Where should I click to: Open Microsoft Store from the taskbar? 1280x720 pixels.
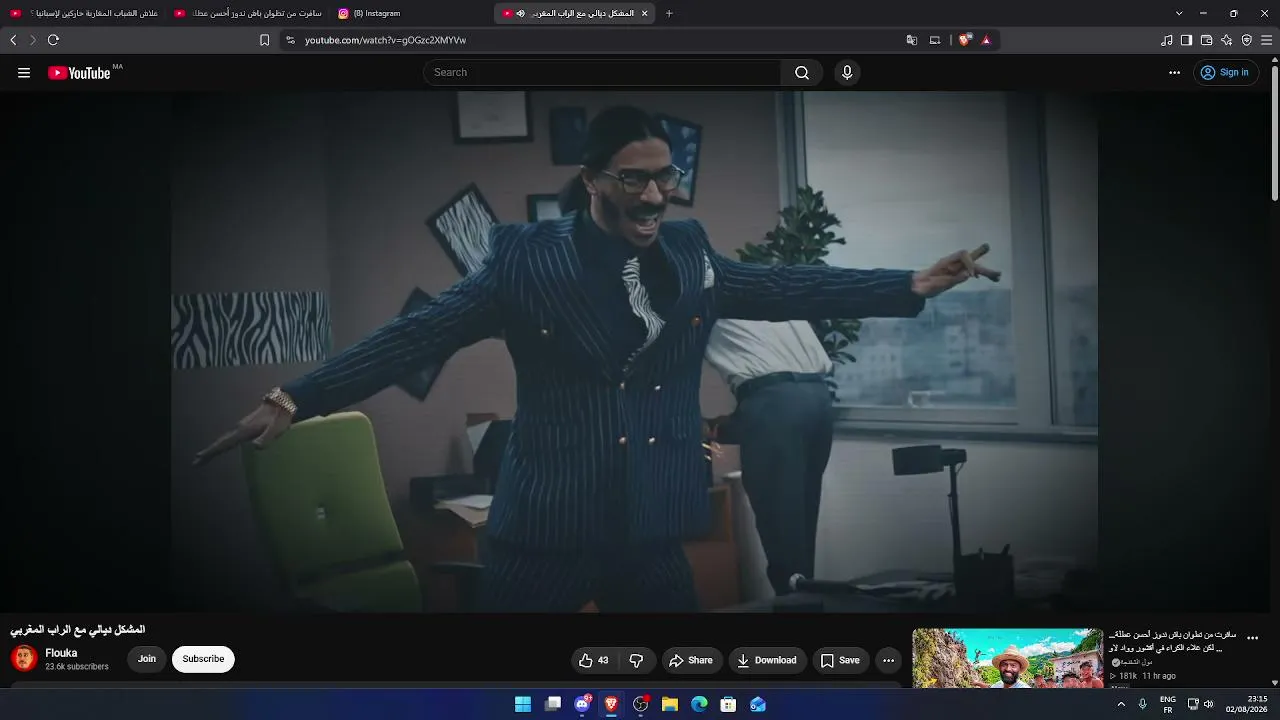729,704
